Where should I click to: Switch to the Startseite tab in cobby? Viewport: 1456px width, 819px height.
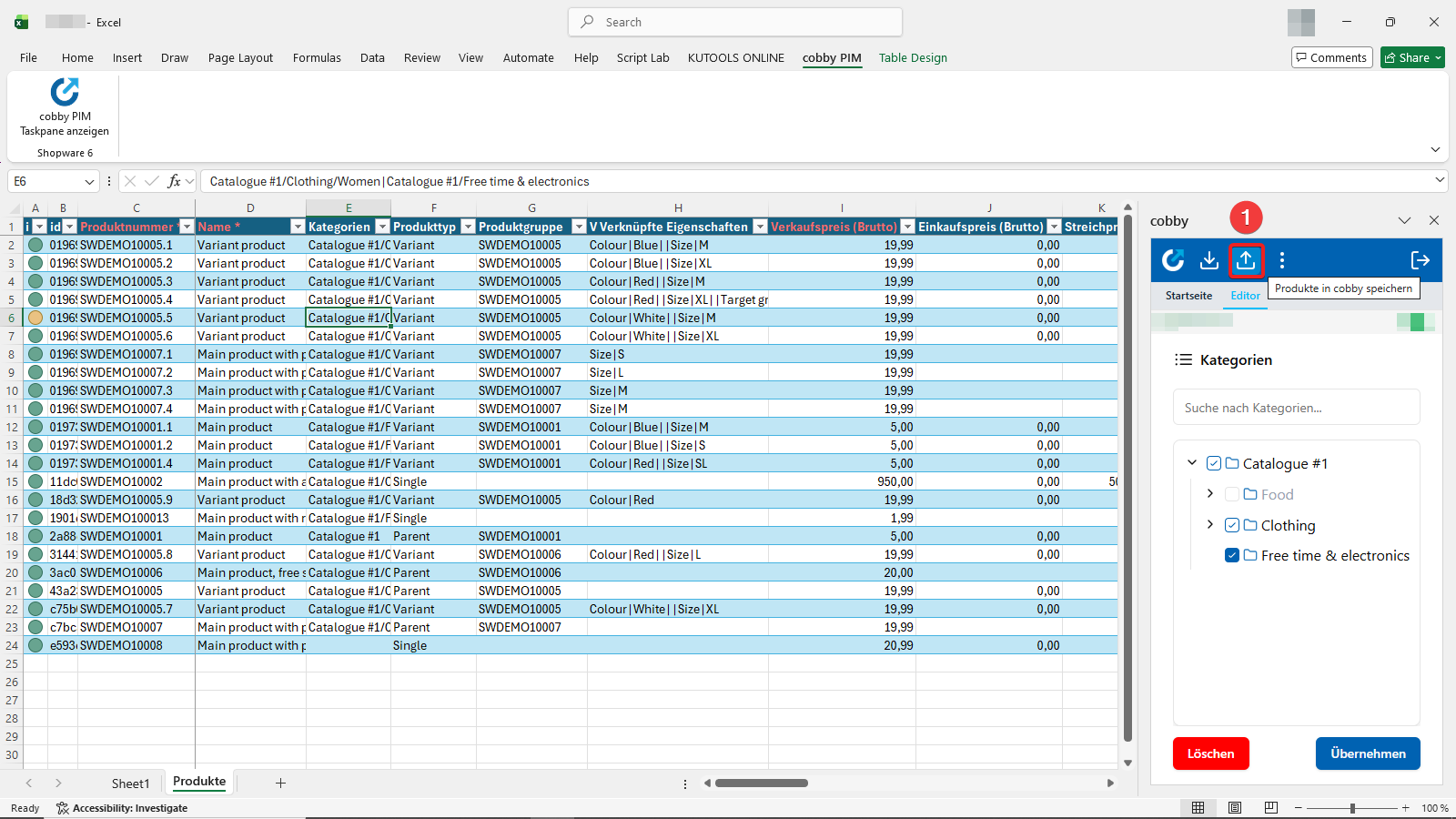point(1188,295)
